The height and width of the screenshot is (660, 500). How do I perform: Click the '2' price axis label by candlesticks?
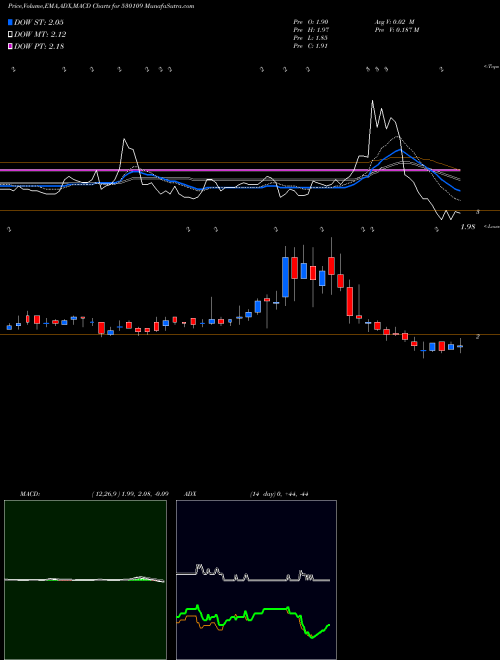coord(478,337)
